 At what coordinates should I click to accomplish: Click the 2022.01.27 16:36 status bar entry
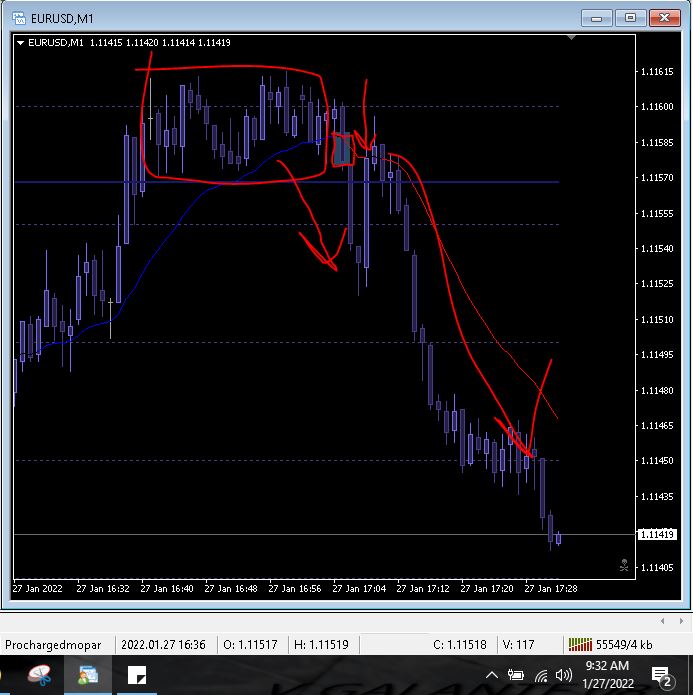click(163, 644)
